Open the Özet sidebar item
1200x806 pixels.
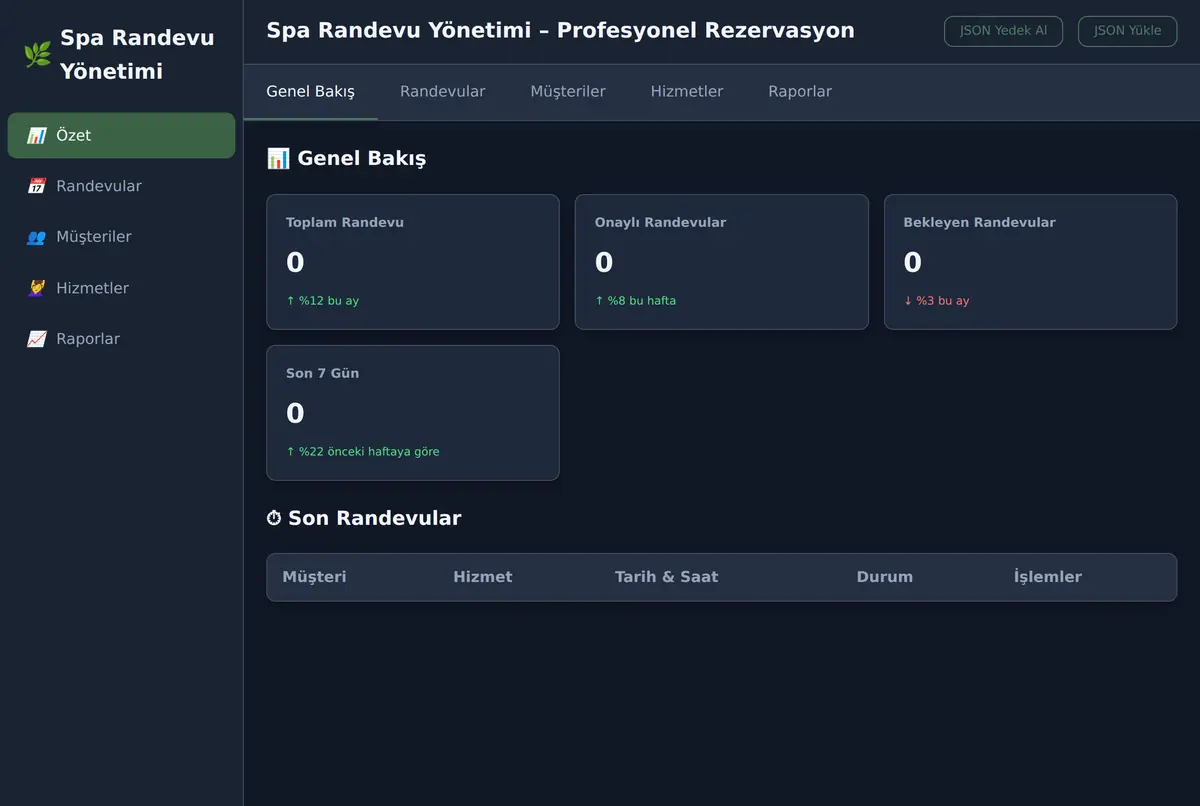click(121, 135)
